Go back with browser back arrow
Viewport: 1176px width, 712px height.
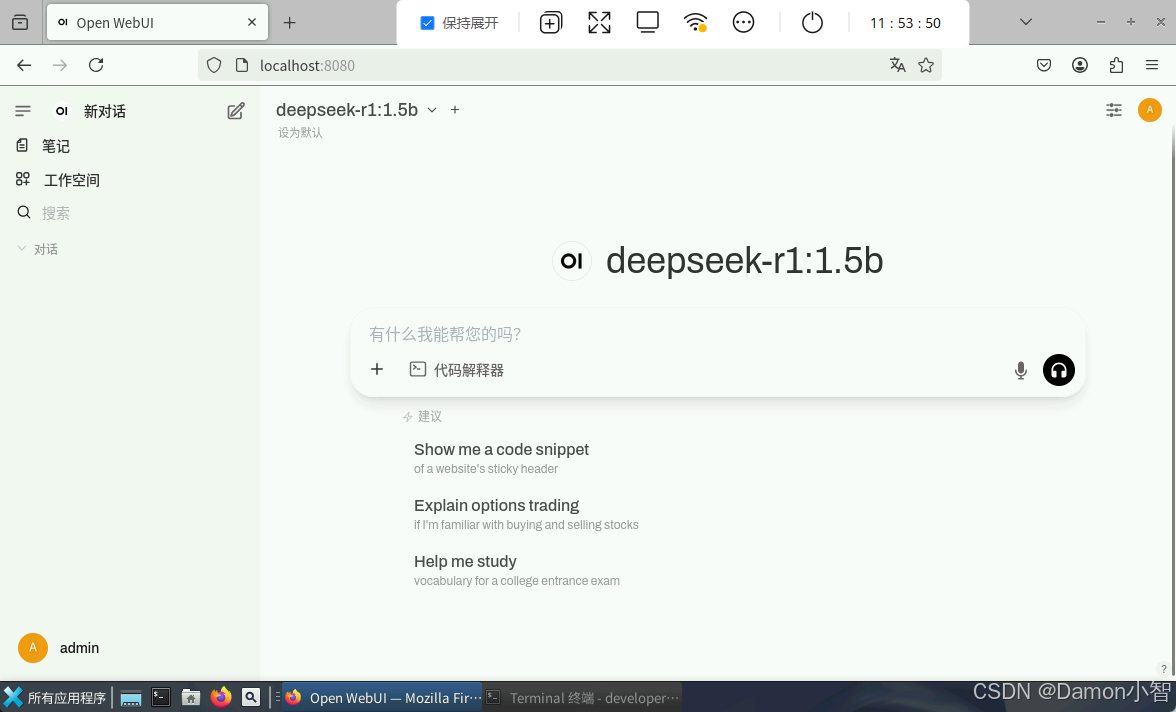coord(24,65)
